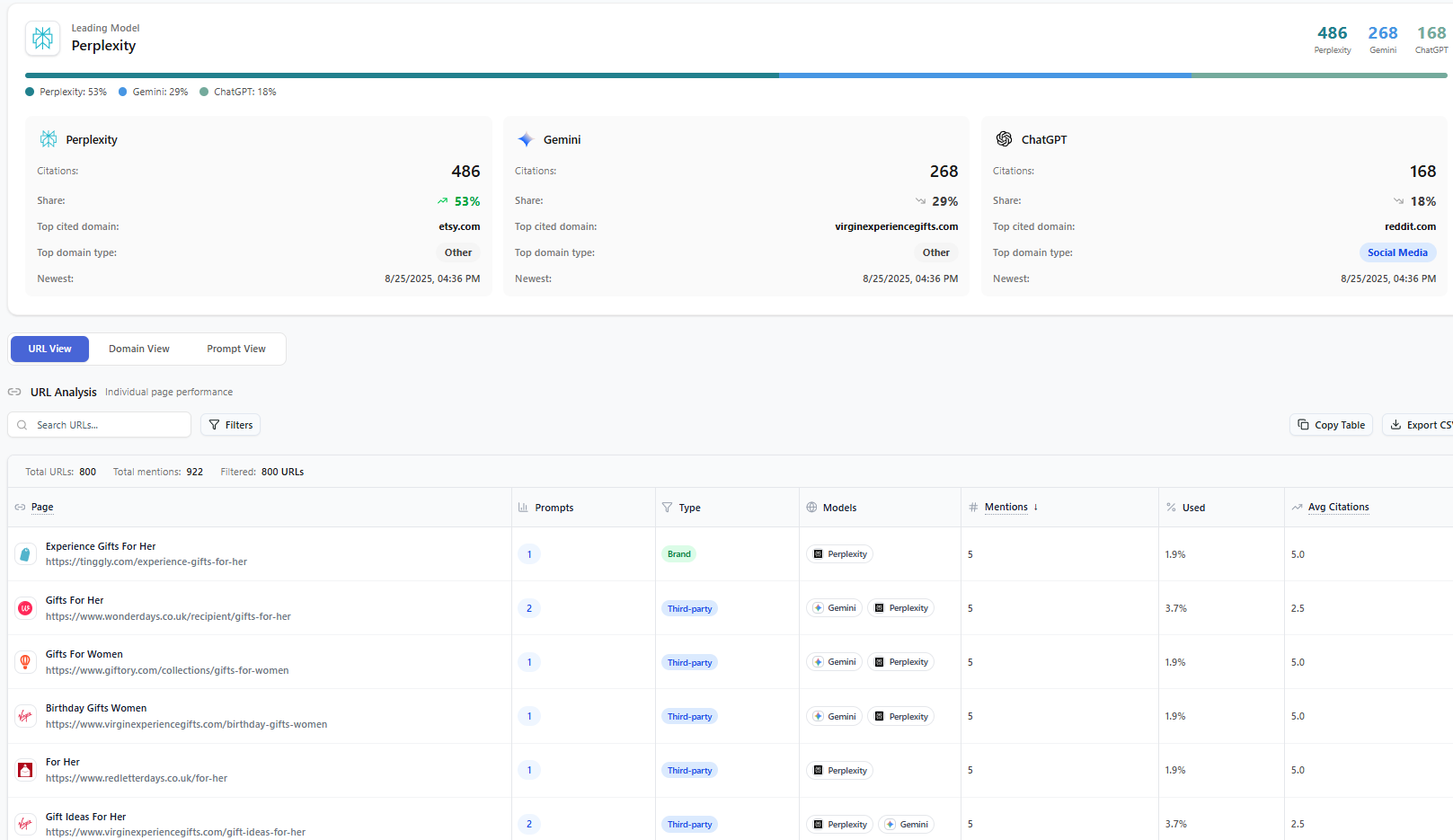Filter by the Type column header
Image resolution: width=1453 pixels, height=840 pixels.
[689, 508]
